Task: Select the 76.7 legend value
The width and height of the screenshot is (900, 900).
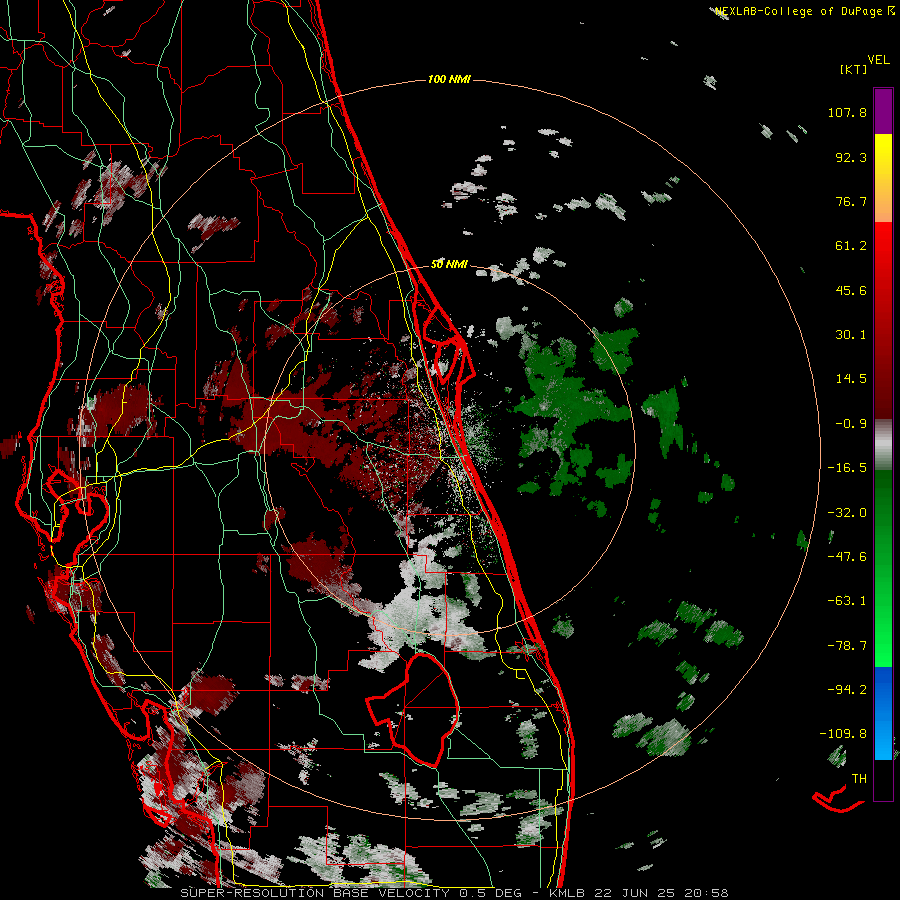Action: pos(851,201)
